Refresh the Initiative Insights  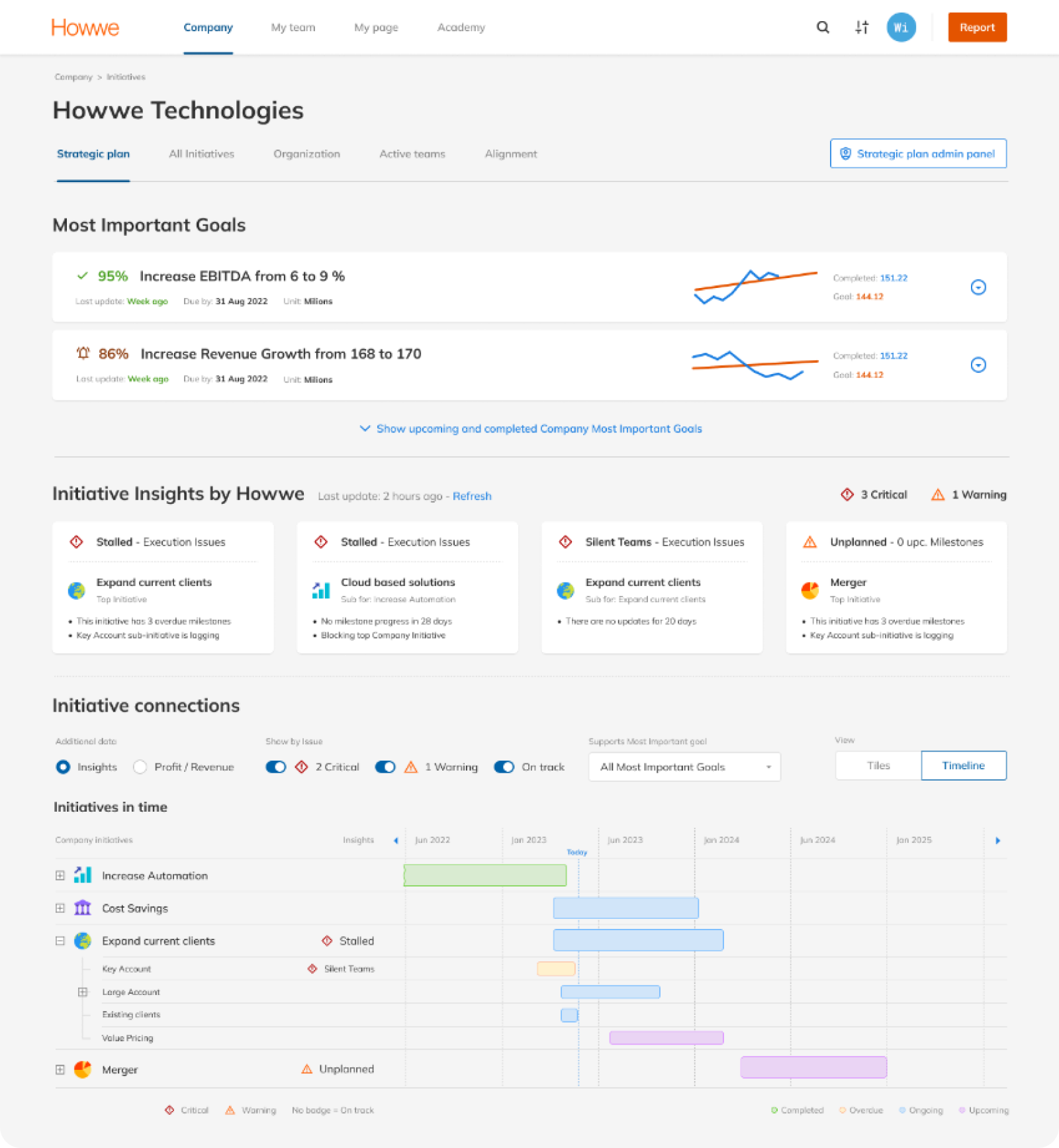click(472, 496)
